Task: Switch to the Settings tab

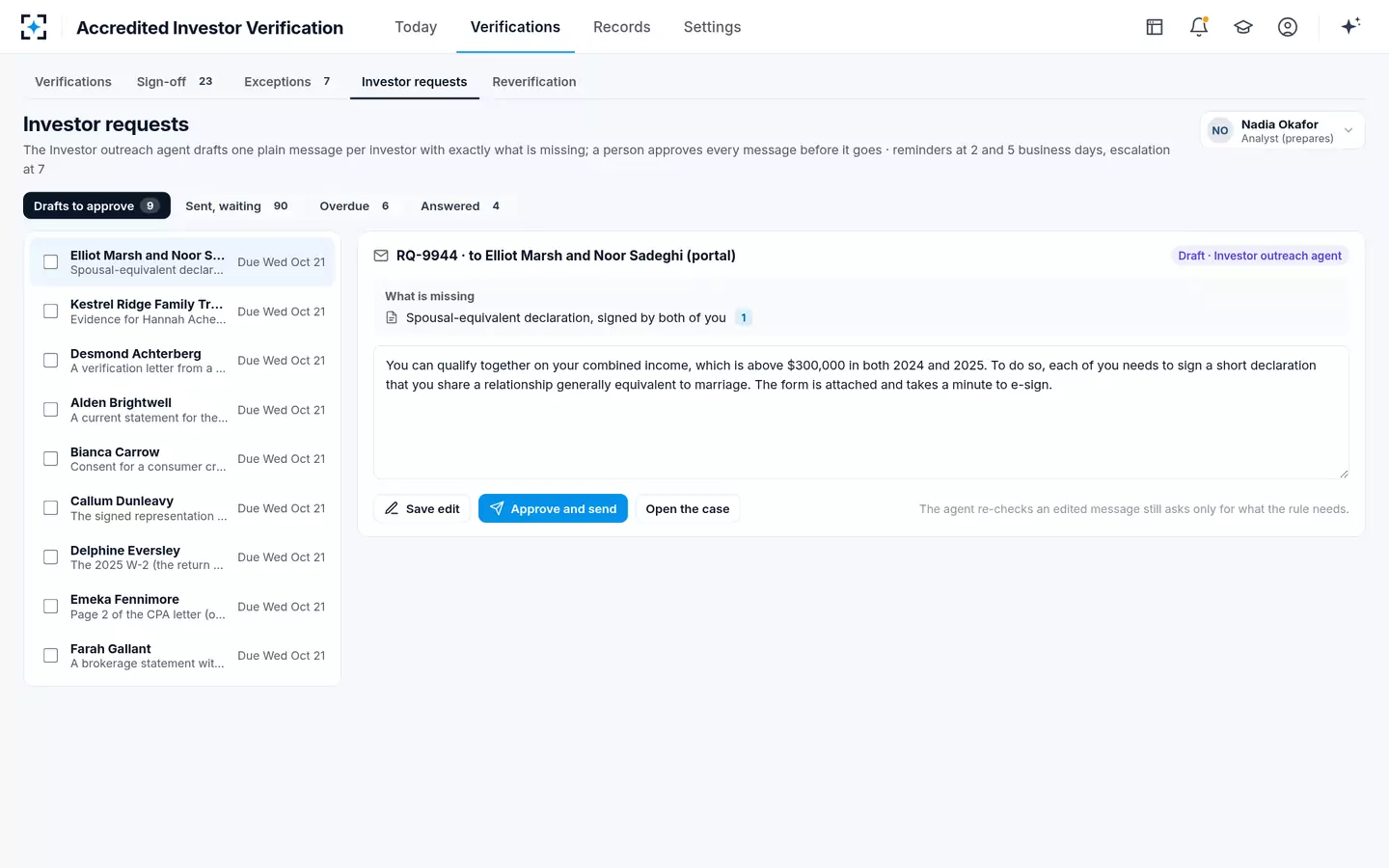Action: (713, 27)
